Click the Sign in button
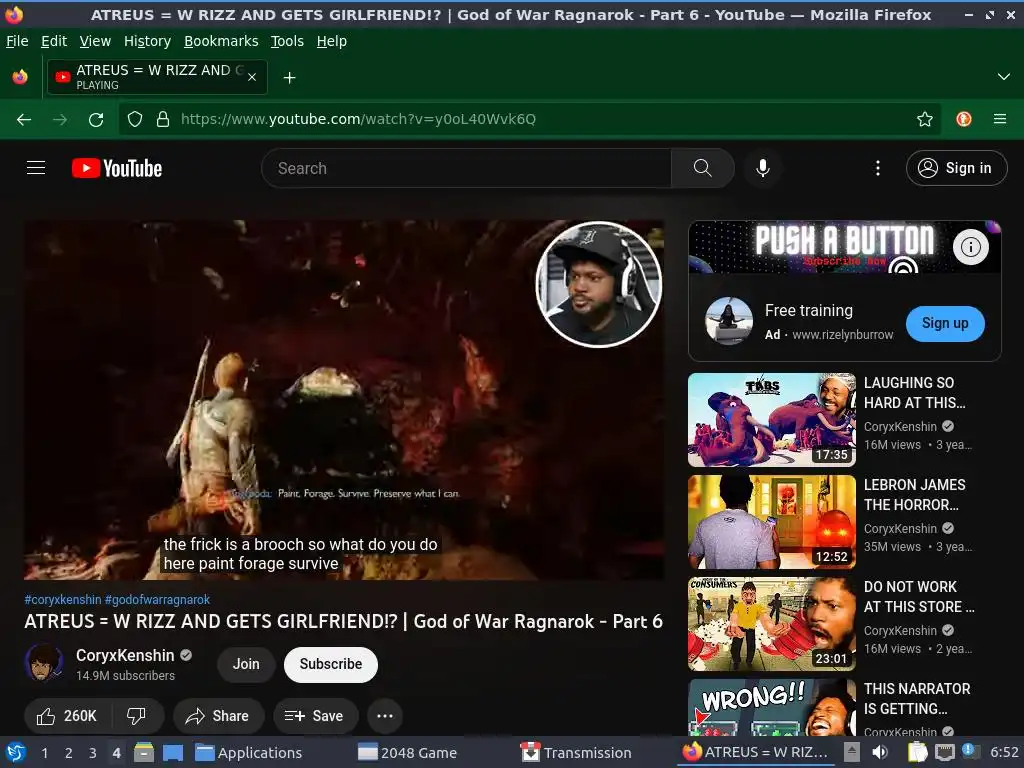Image resolution: width=1024 pixels, height=768 pixels. click(956, 168)
